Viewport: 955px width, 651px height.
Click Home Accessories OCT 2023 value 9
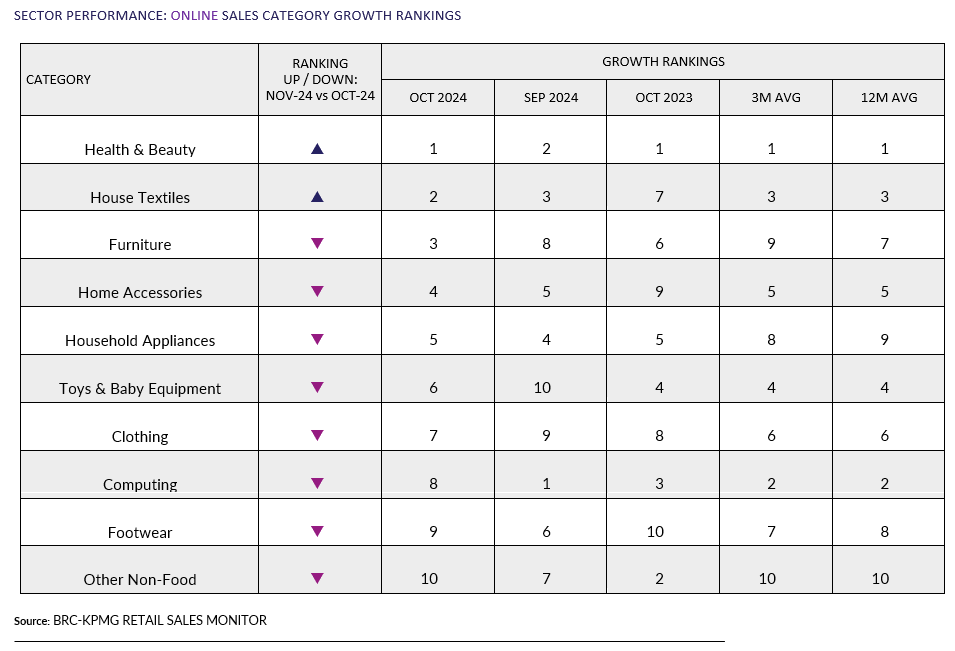[x=659, y=292]
